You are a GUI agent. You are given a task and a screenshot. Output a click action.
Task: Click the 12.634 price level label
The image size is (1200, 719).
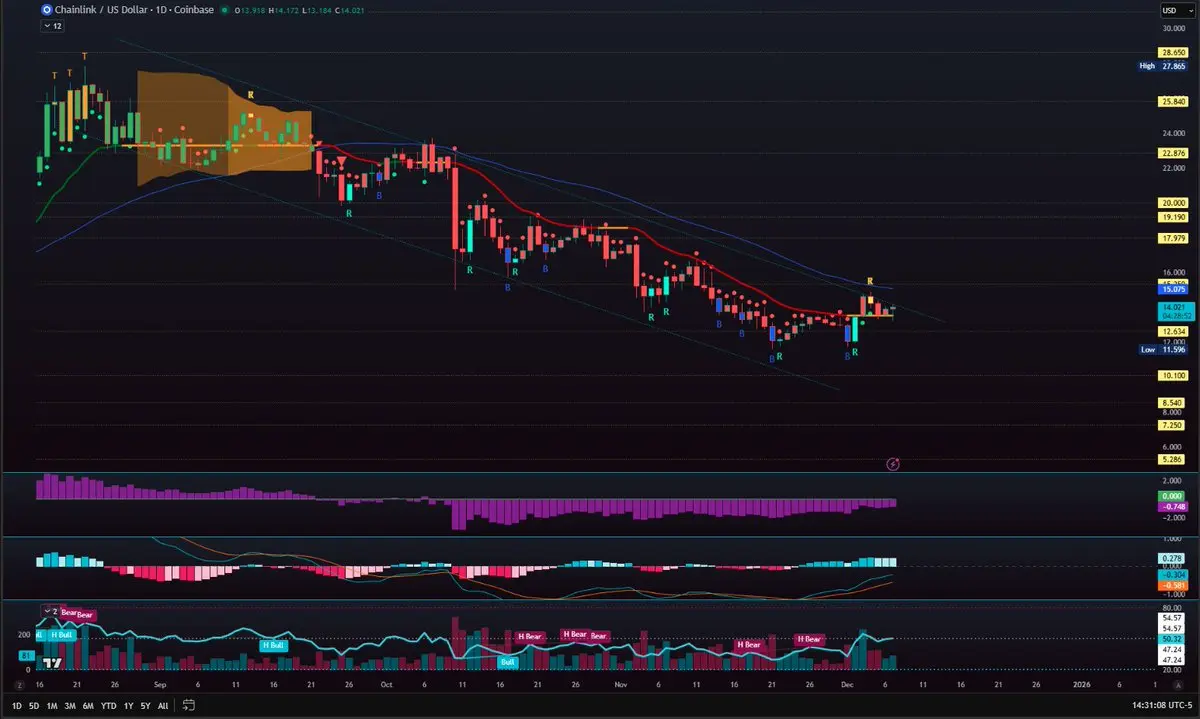[1172, 331]
